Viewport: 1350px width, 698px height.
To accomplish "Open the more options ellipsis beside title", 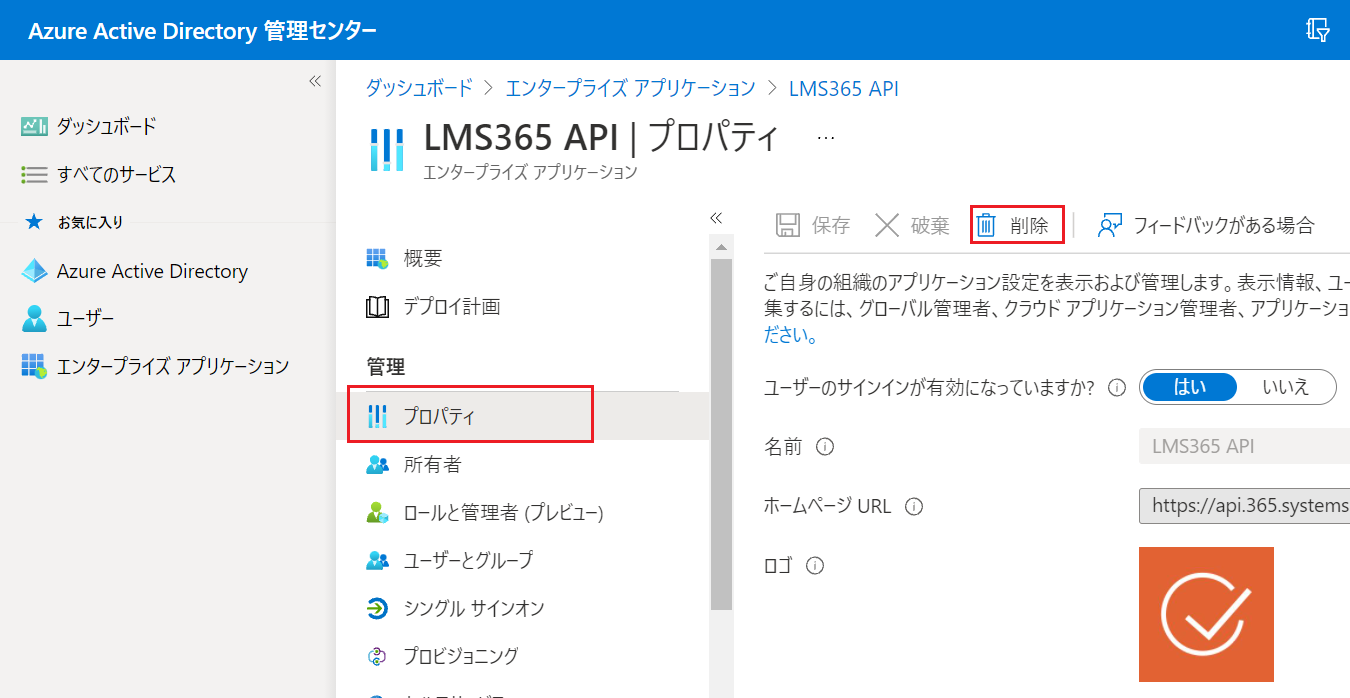I will 826,138.
